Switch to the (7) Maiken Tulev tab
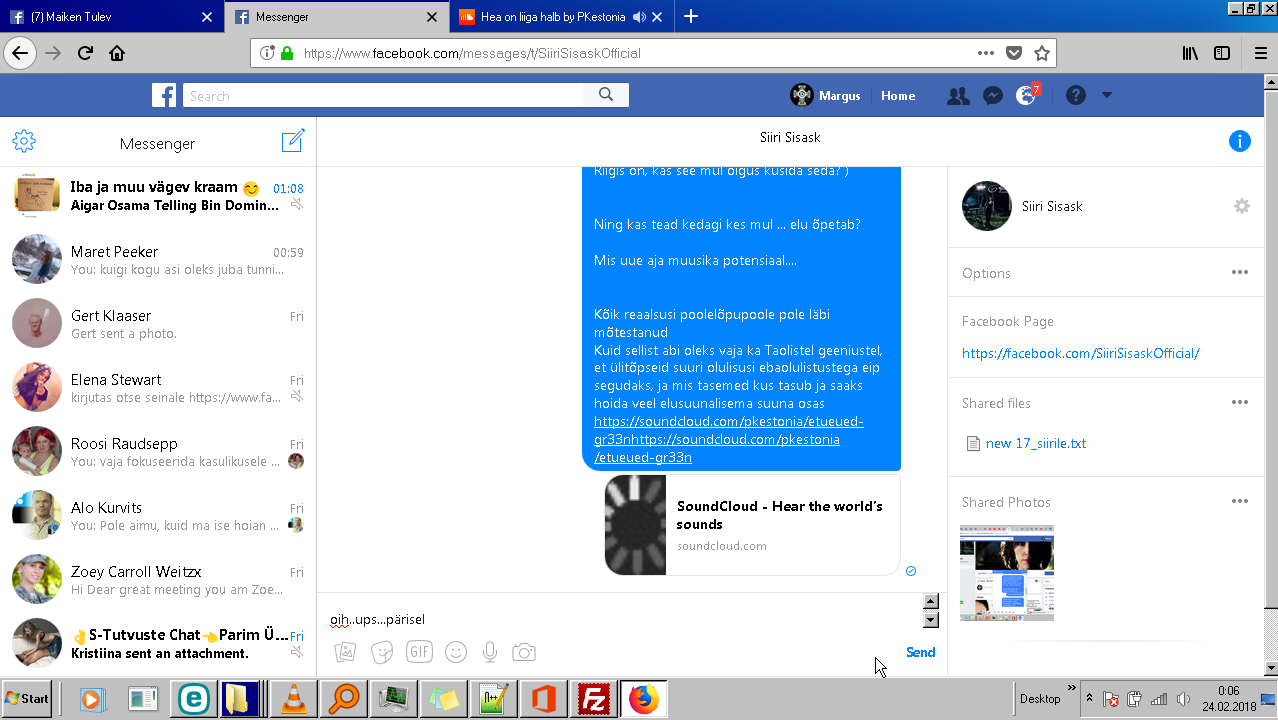This screenshot has width=1278, height=720. [112, 17]
